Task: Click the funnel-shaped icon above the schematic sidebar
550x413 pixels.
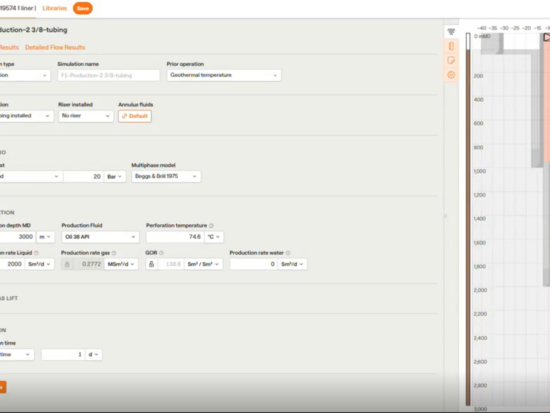Action: pos(451,32)
